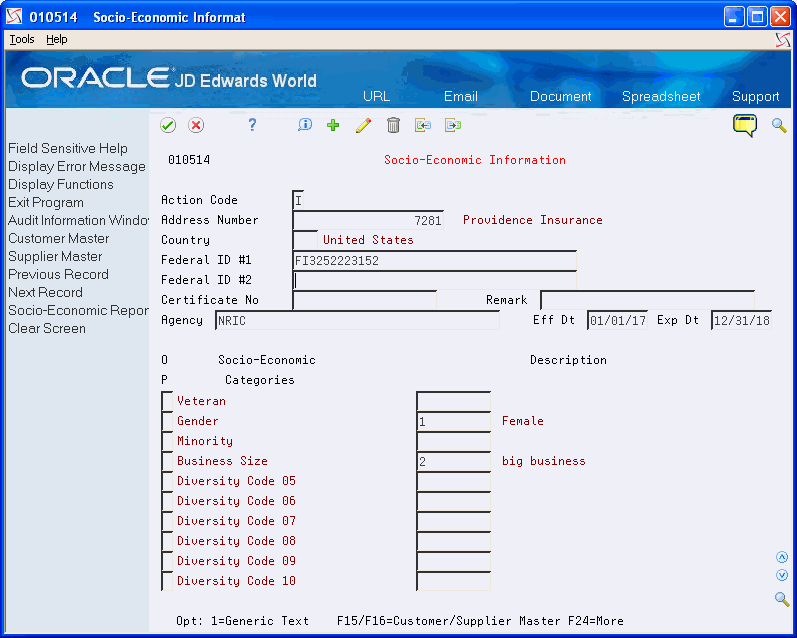Open the Help menu
Viewport: 797px width, 638px height.
tap(56, 39)
